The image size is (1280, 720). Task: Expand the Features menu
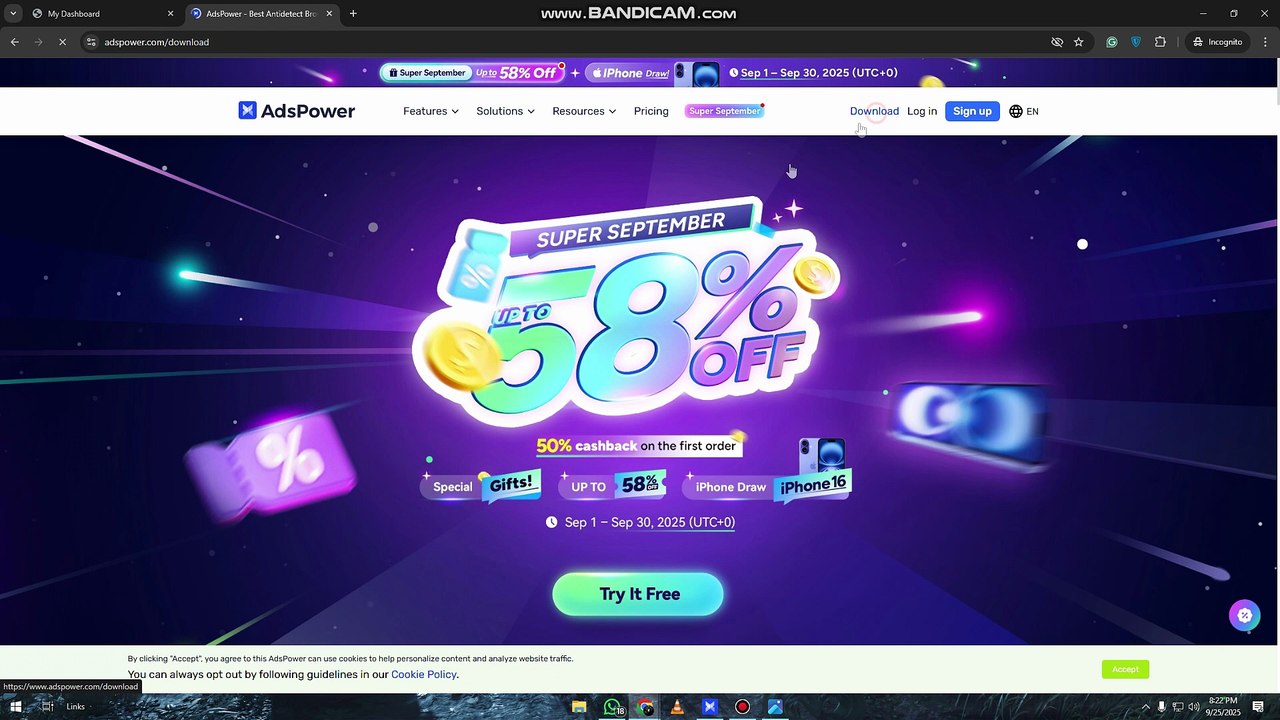431,111
